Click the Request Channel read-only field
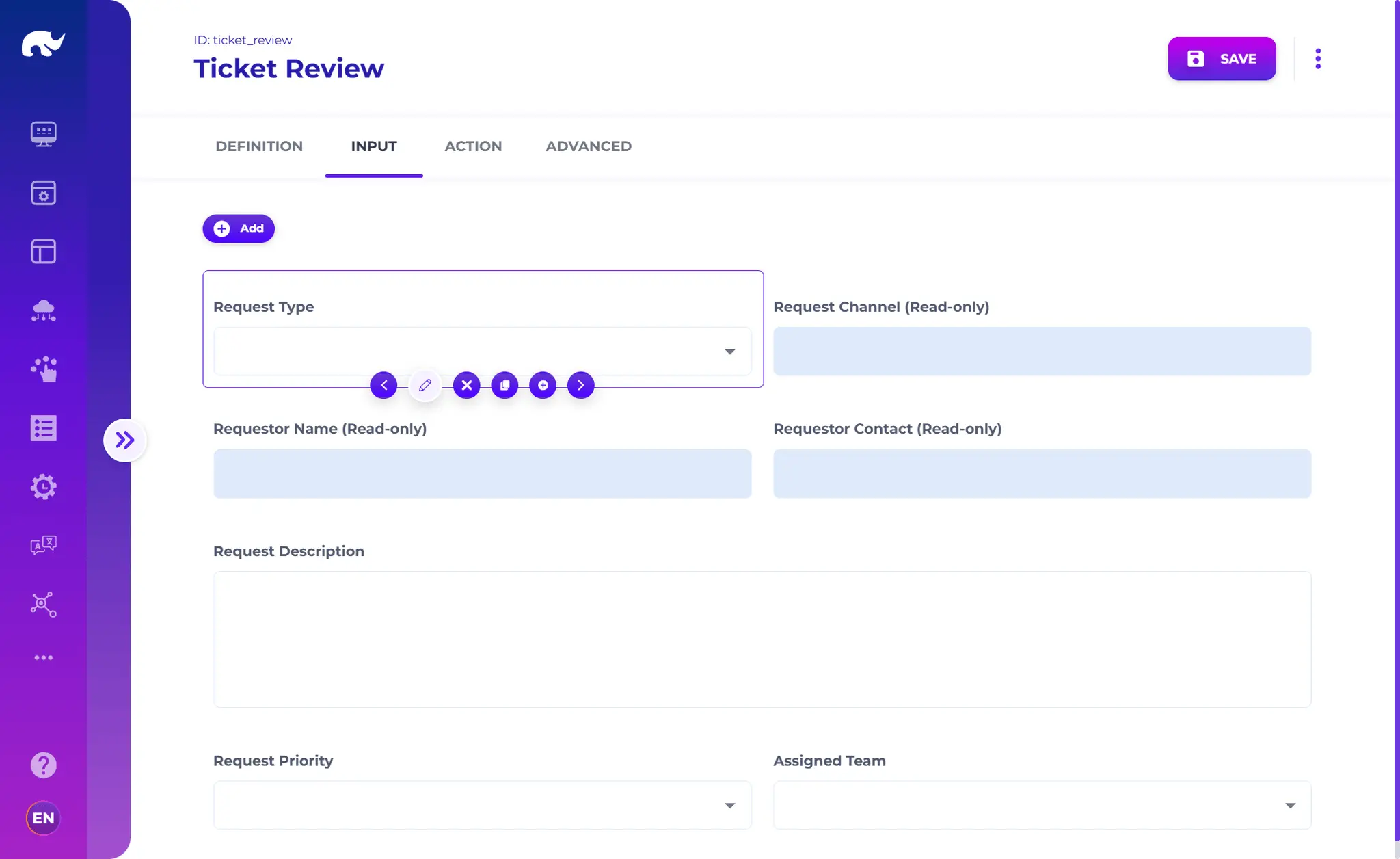1400x859 pixels. [1042, 351]
